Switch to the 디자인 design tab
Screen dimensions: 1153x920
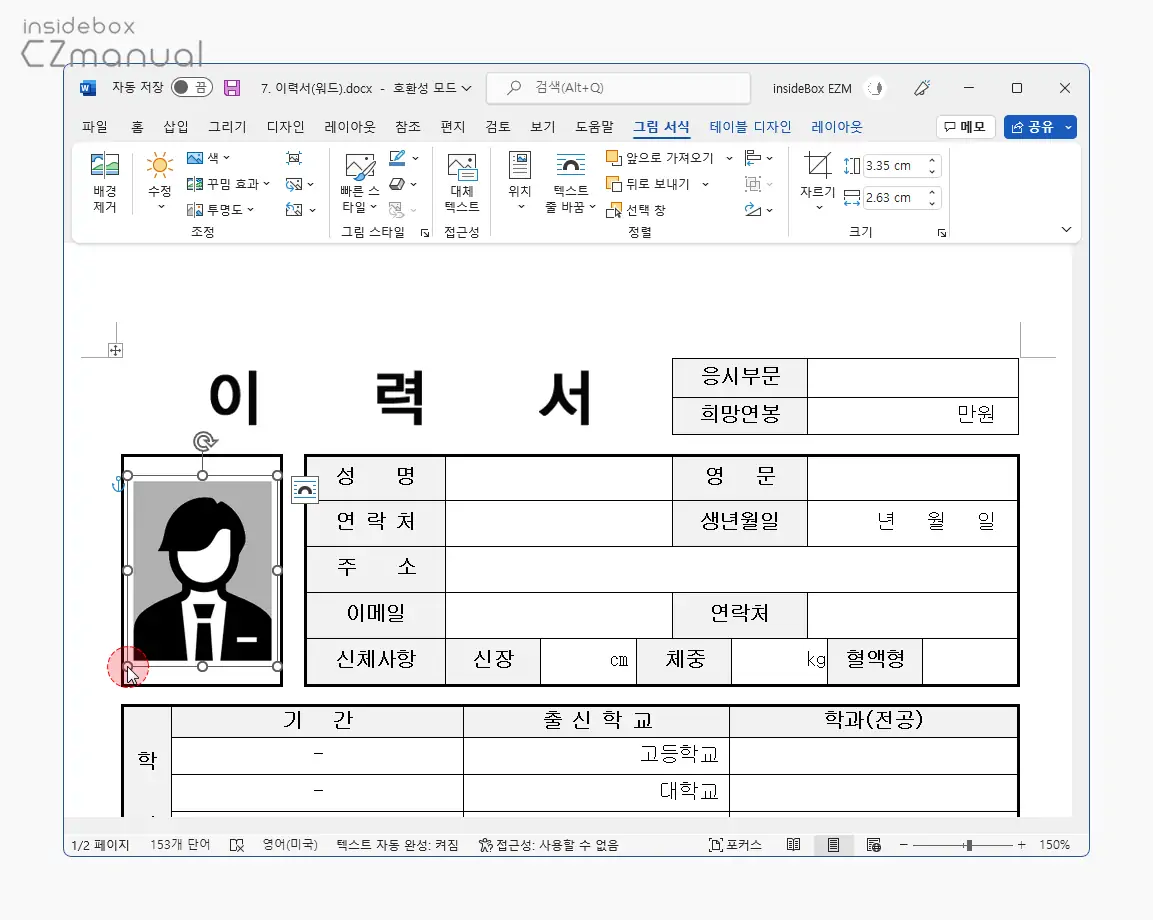[285, 126]
